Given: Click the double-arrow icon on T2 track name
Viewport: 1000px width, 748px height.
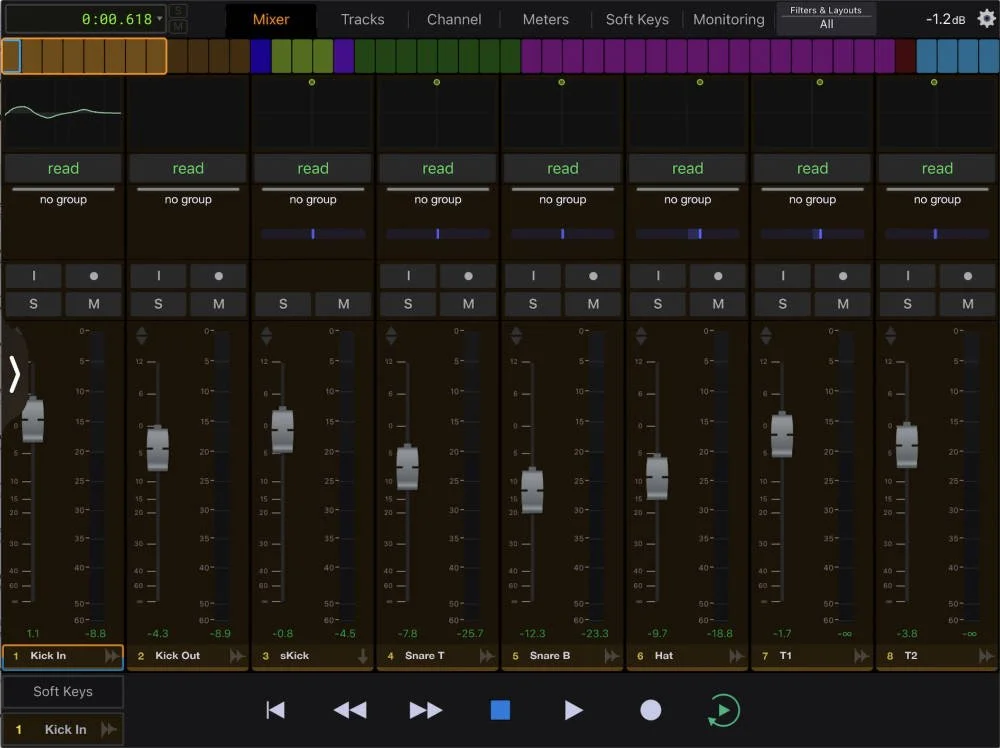Looking at the screenshot, I should coord(985,656).
